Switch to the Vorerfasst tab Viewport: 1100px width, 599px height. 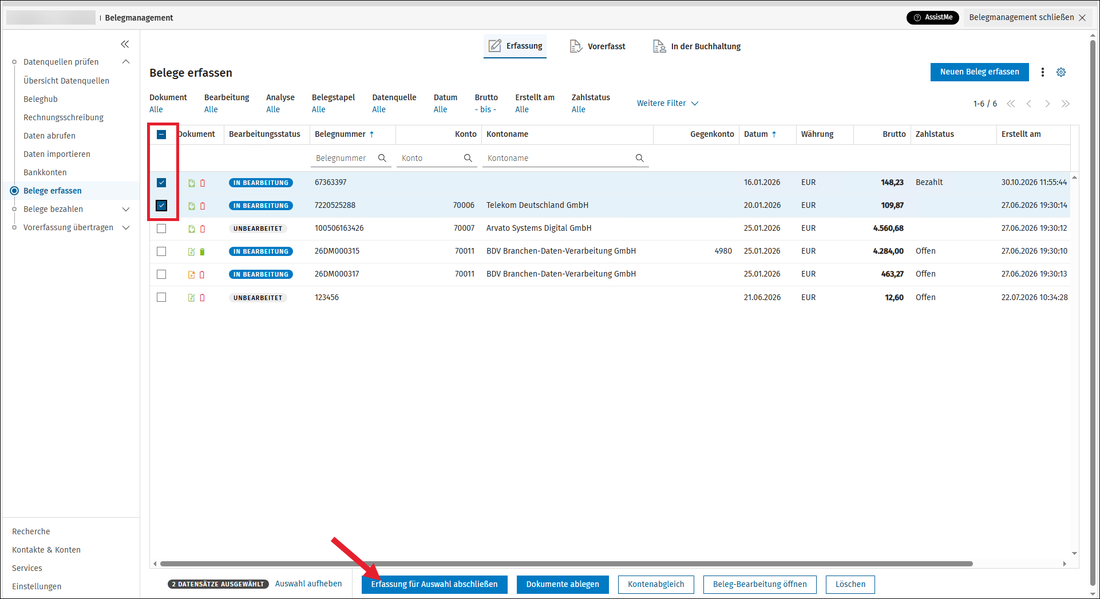[597, 46]
